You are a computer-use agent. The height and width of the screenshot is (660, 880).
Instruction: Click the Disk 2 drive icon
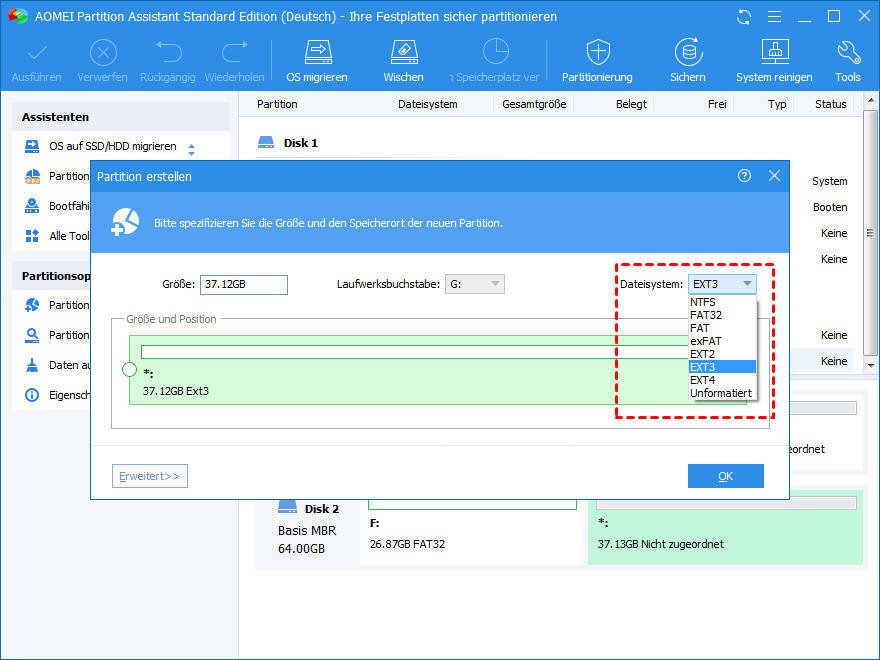[287, 507]
